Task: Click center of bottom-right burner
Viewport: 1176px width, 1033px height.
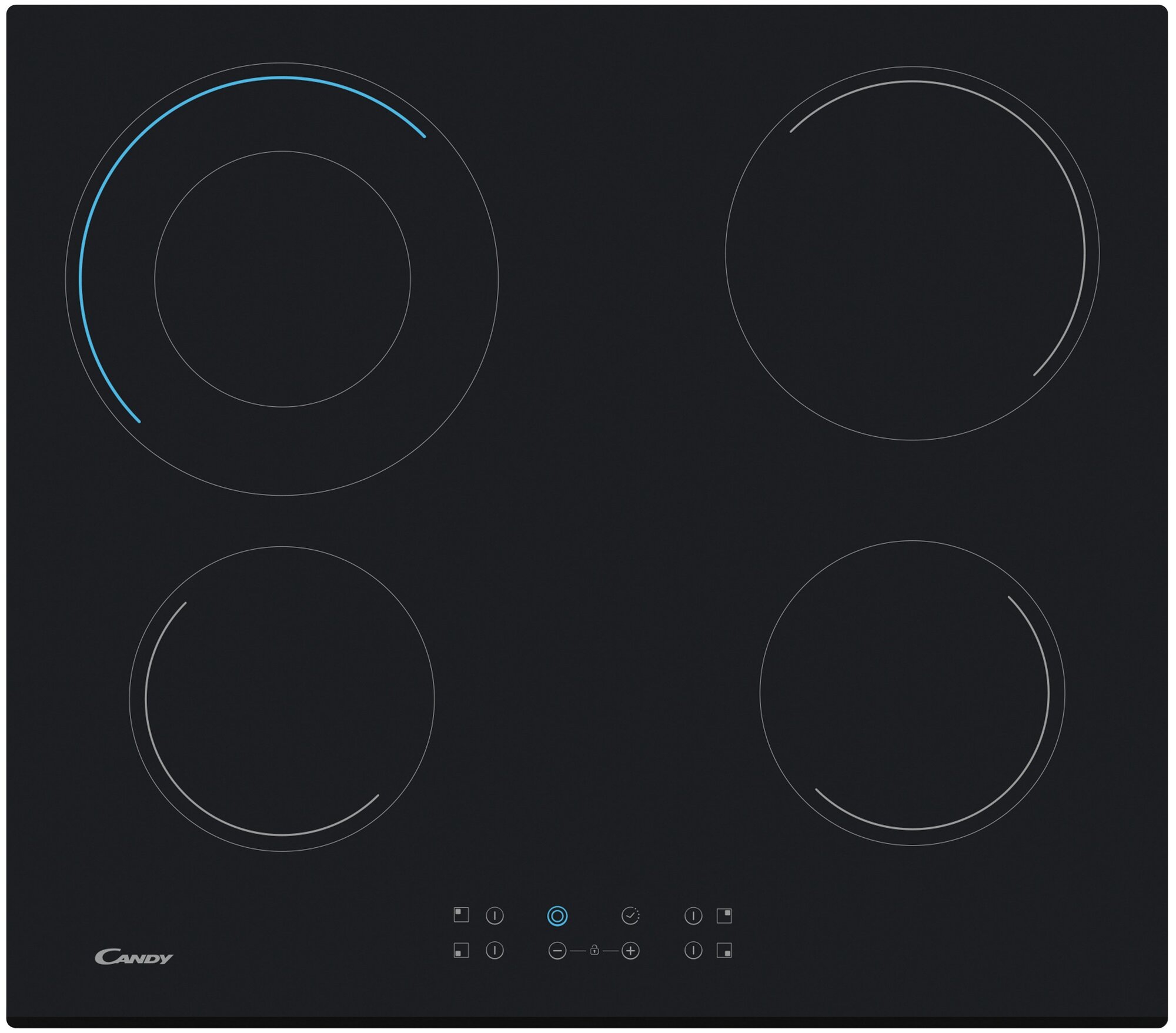Action: tap(912, 693)
